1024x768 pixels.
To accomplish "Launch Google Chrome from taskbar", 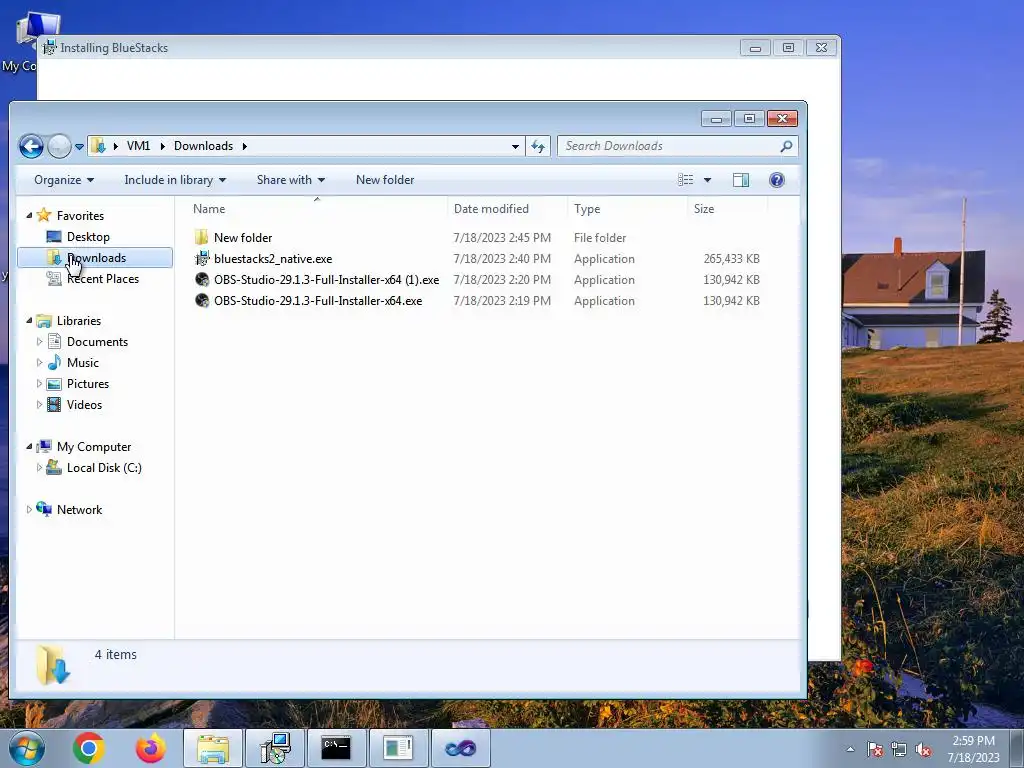I will pyautogui.click(x=89, y=748).
